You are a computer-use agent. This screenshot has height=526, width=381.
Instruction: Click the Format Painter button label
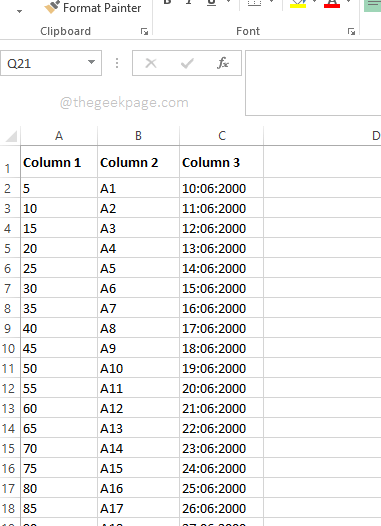pos(102,8)
